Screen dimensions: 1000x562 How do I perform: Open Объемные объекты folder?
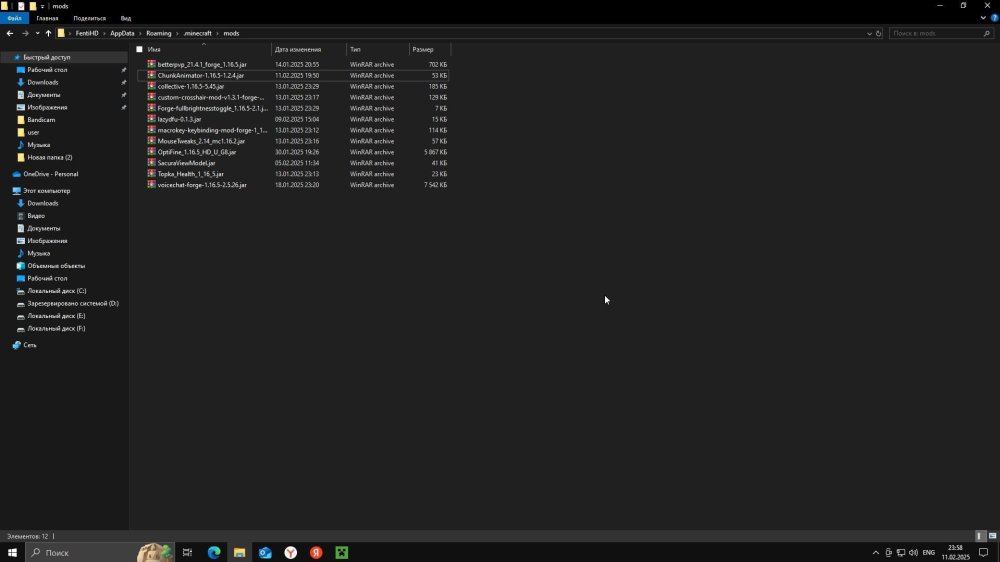point(56,266)
